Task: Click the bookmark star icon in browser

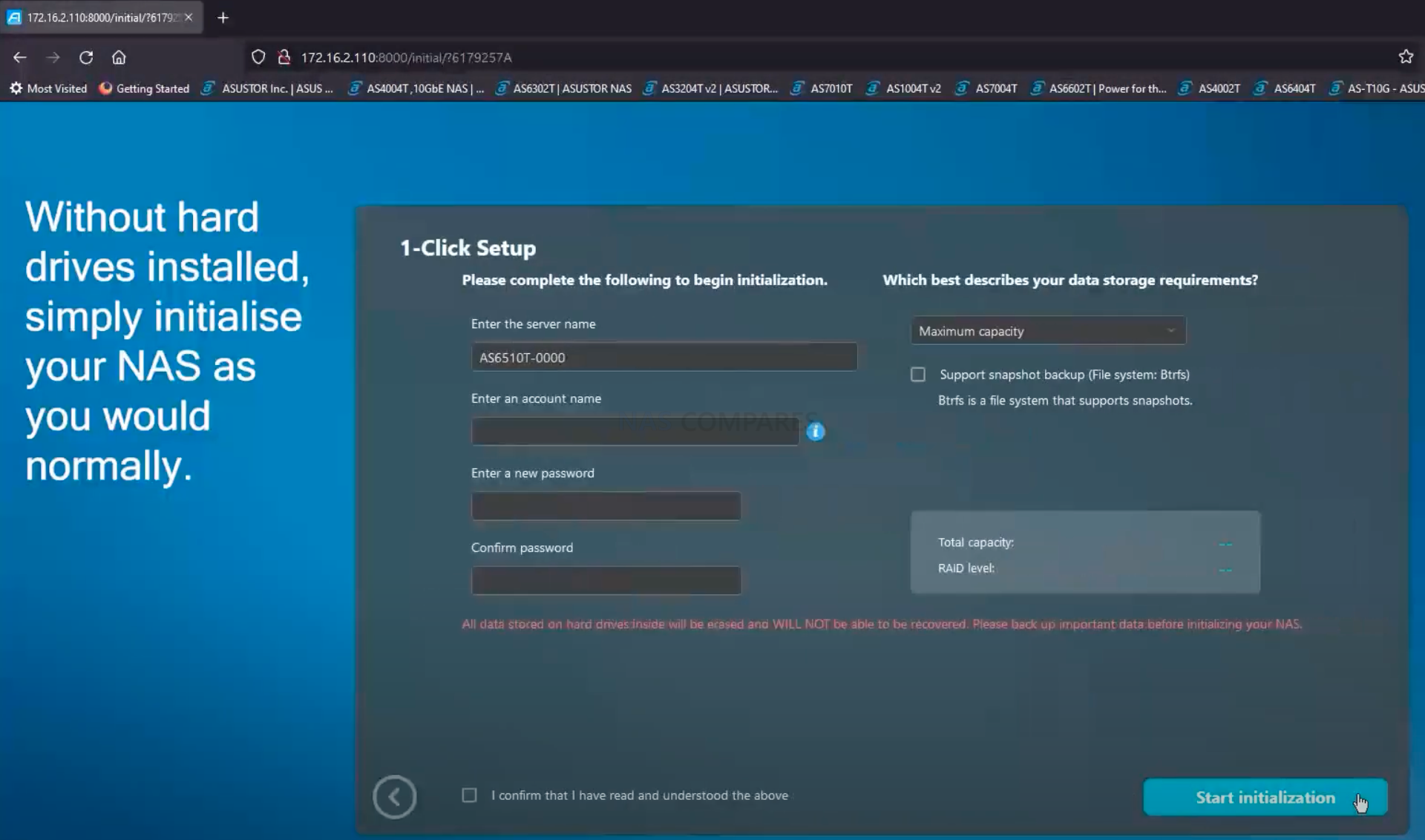Action: 1406,56
